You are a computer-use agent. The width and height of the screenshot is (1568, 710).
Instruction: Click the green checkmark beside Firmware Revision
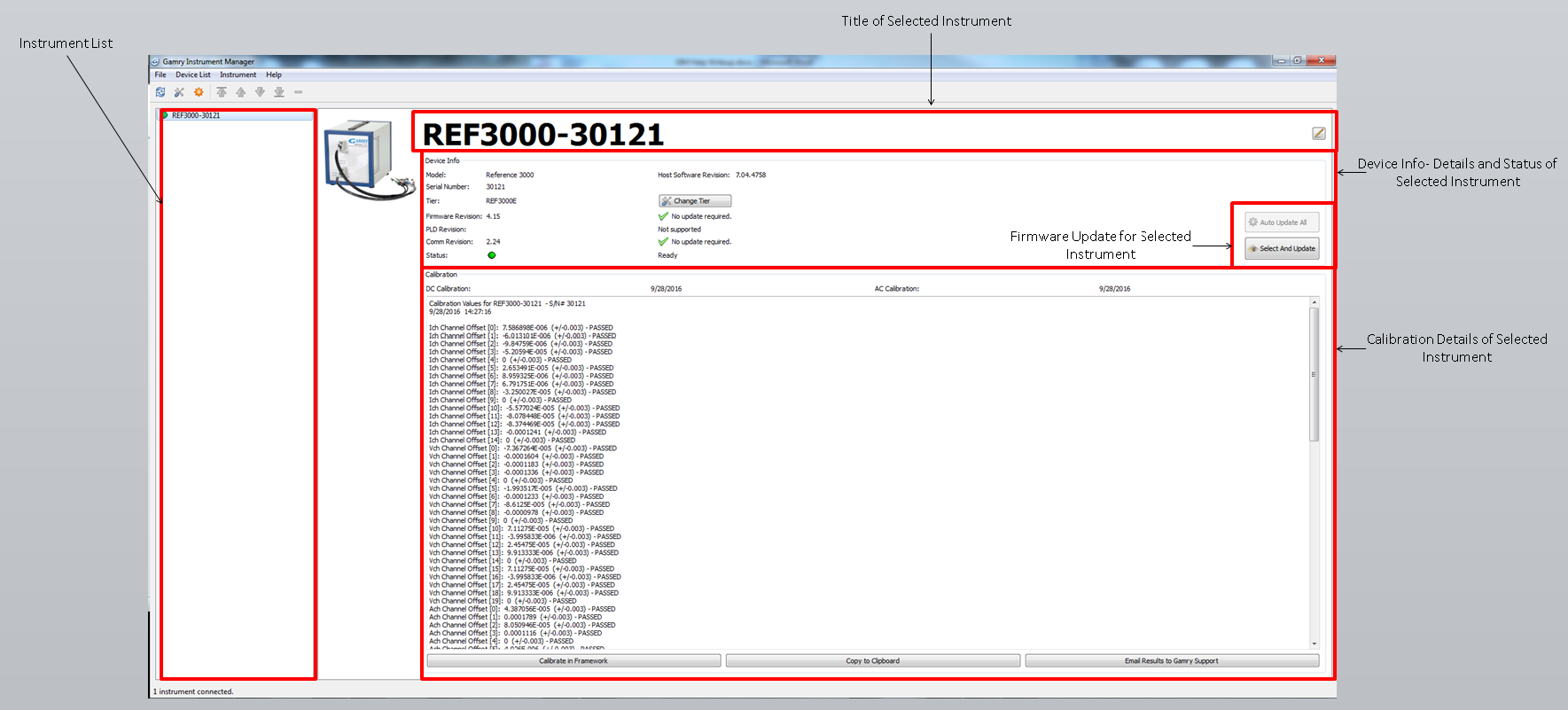tap(663, 216)
